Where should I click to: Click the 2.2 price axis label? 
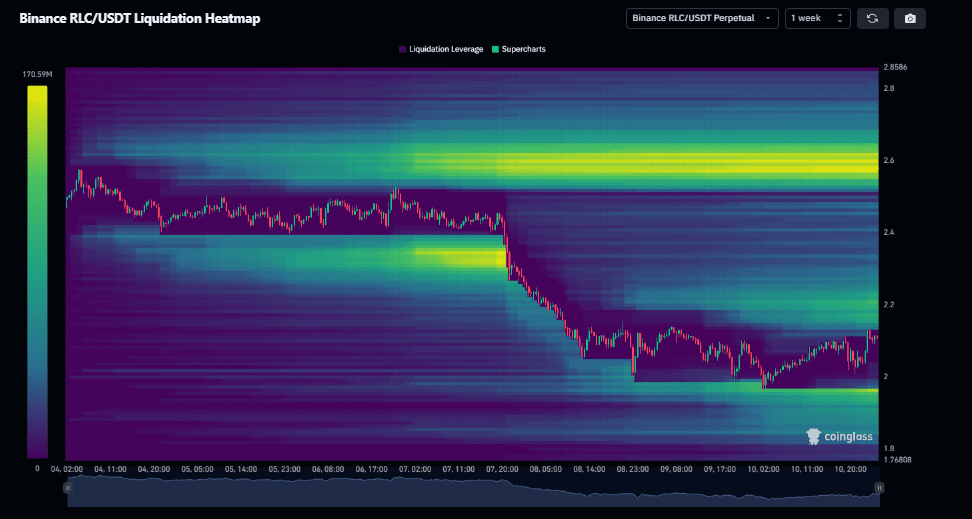[x=888, y=304]
